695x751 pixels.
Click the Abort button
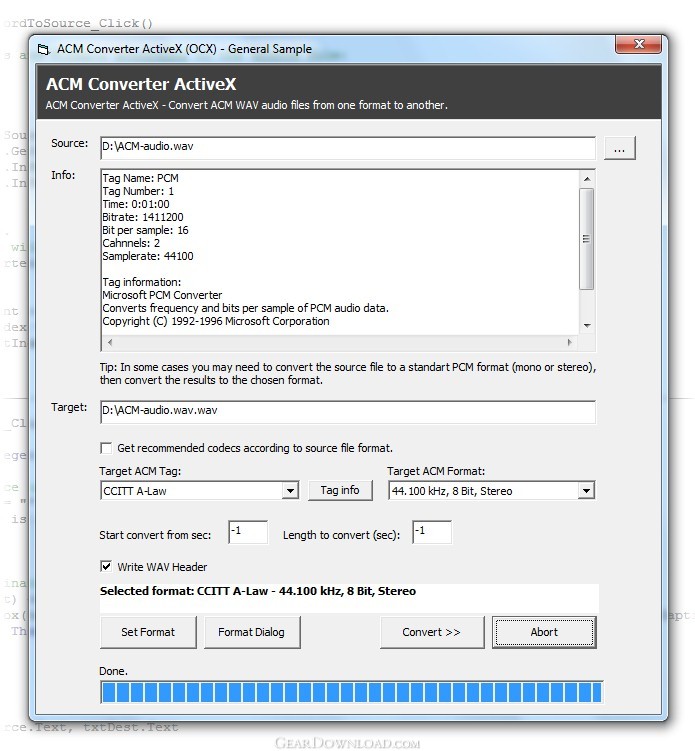tap(544, 632)
